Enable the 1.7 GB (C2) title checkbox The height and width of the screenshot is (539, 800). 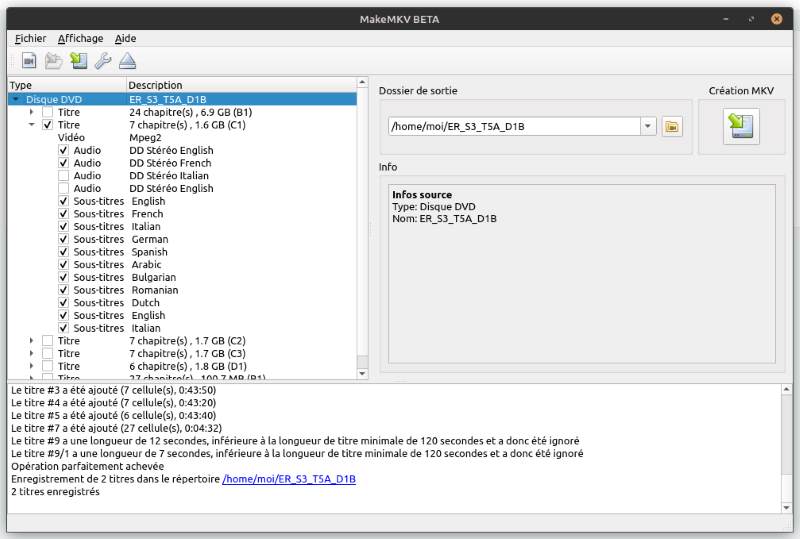(x=47, y=341)
